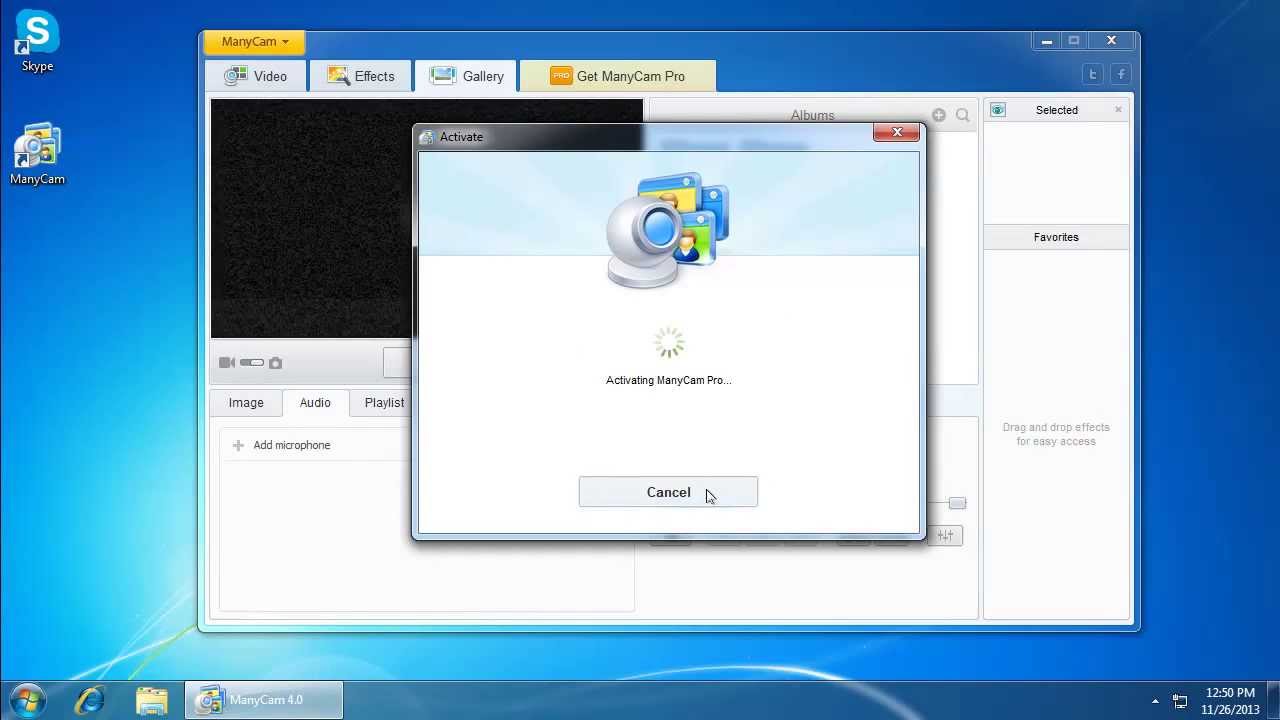Minimize the ManyCam window
Viewport: 1280px width, 720px height.
coord(1046,41)
